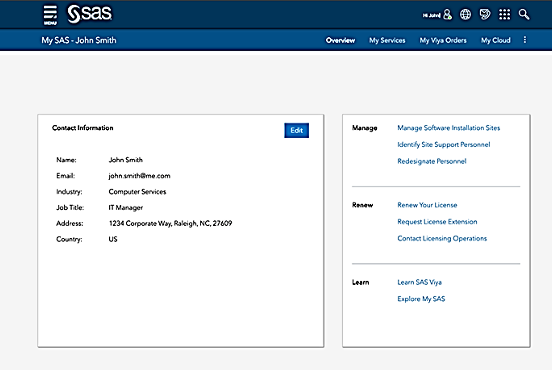
Task: Click Renew Your License link
Action: click(427, 205)
